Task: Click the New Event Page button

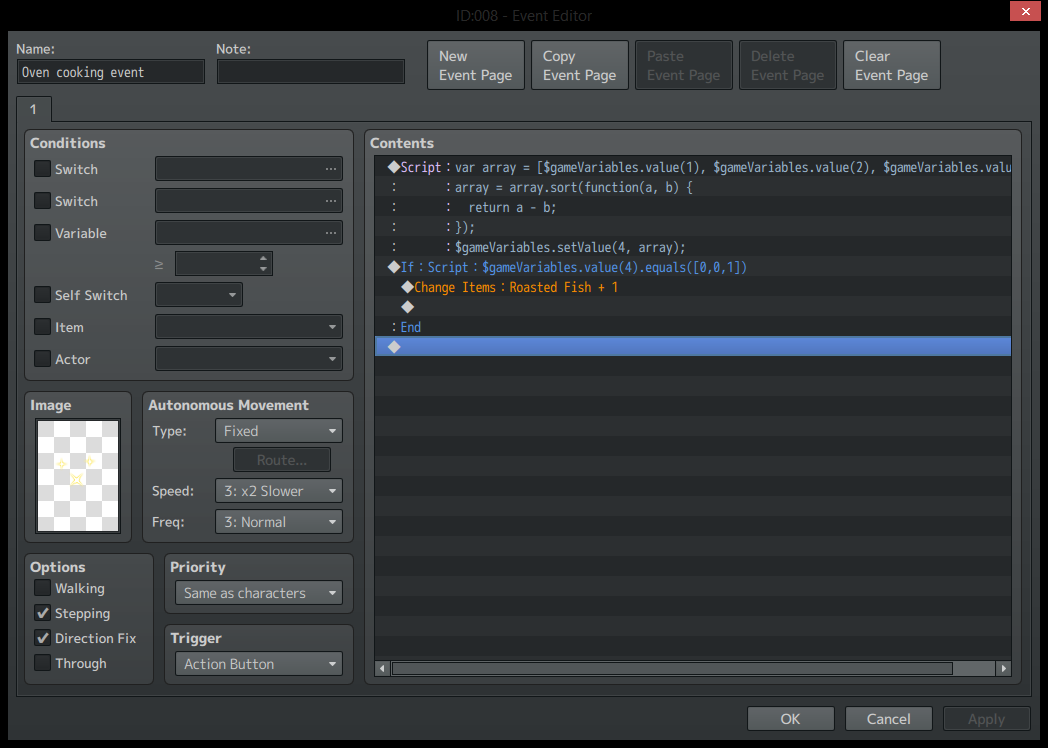Action: pyautogui.click(x=476, y=66)
